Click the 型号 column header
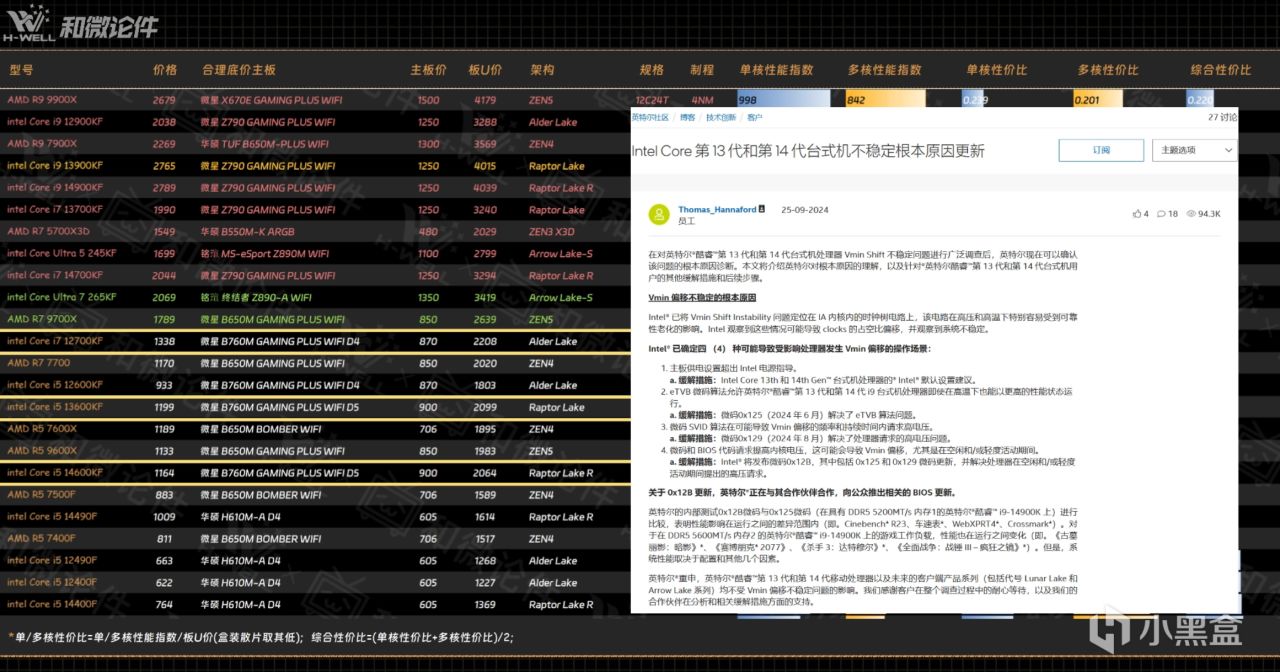This screenshot has height=672, width=1280. tap(21, 70)
